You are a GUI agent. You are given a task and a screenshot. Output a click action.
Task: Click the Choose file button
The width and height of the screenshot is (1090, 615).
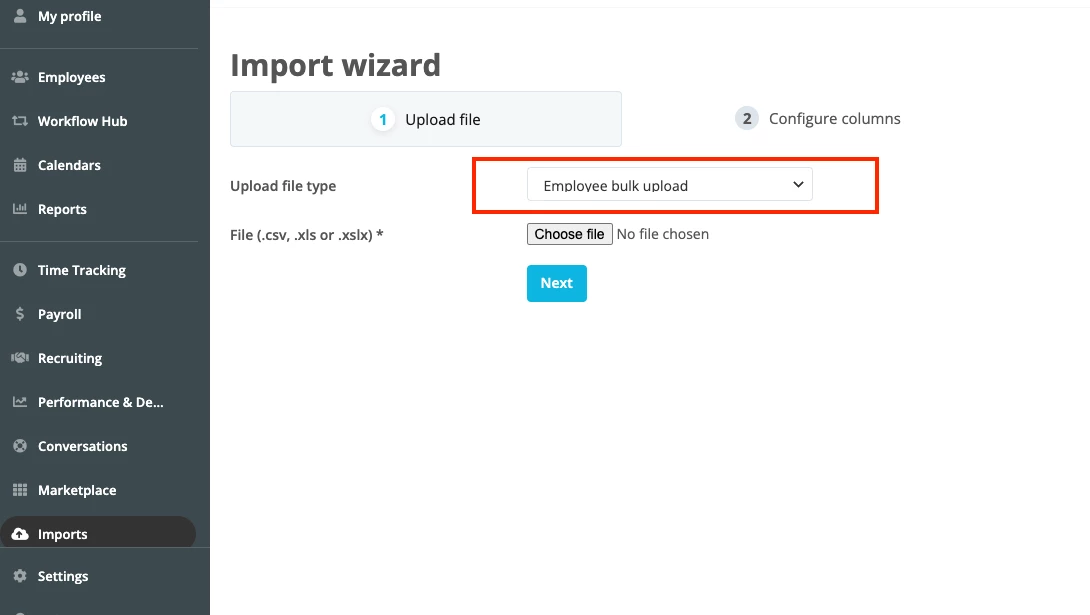click(569, 234)
